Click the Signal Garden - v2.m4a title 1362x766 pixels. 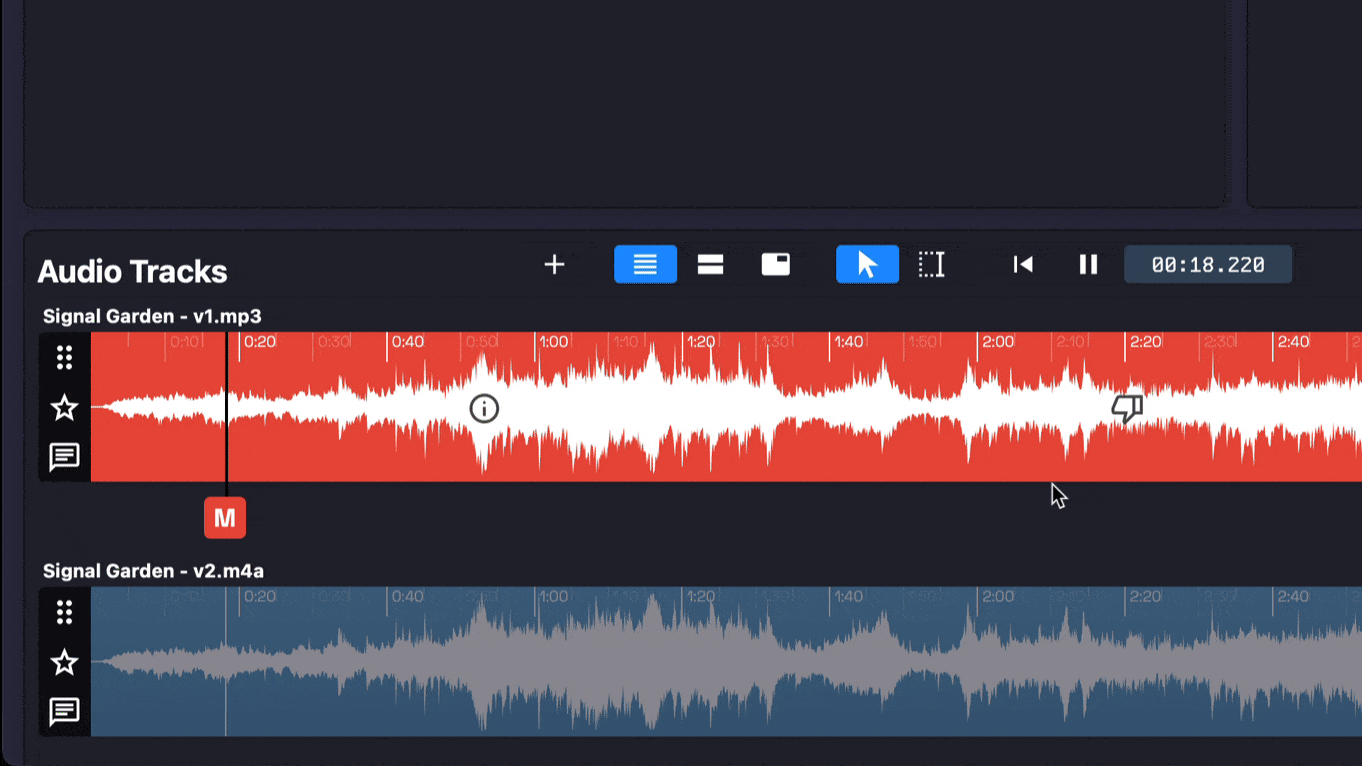153,572
